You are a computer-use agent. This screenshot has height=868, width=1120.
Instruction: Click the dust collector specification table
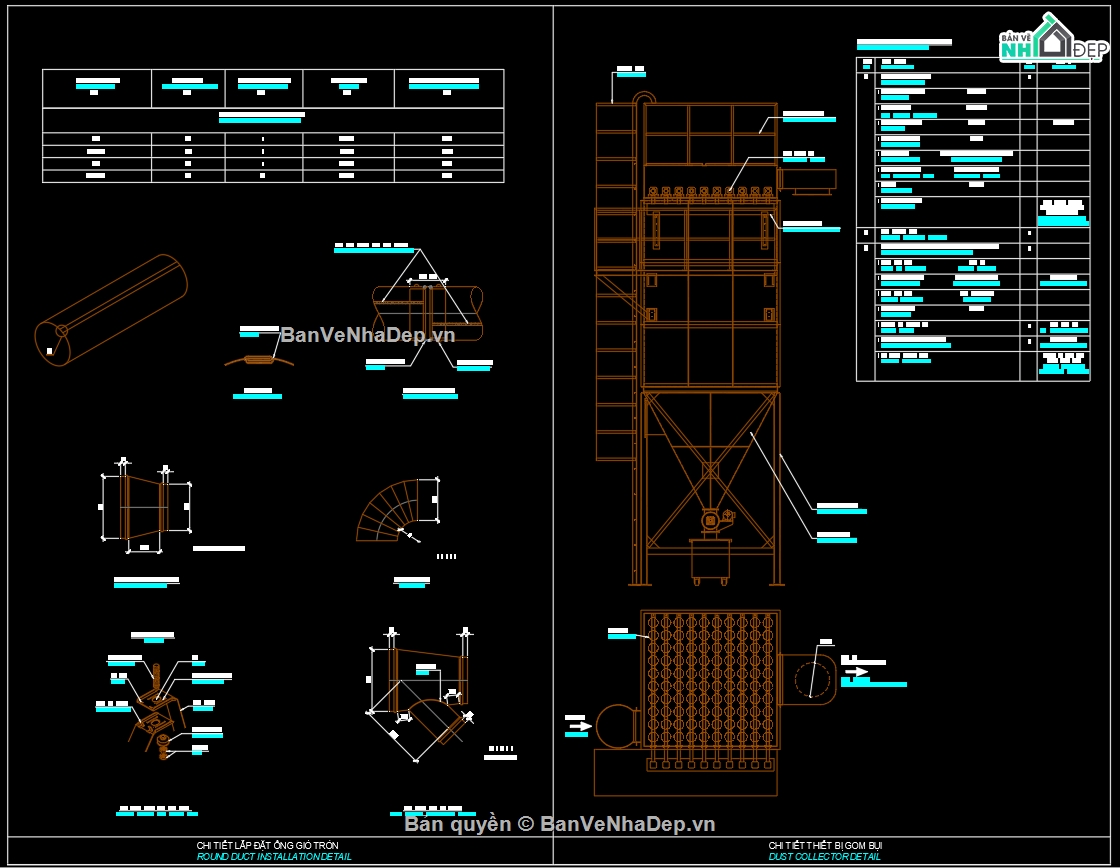click(x=973, y=219)
